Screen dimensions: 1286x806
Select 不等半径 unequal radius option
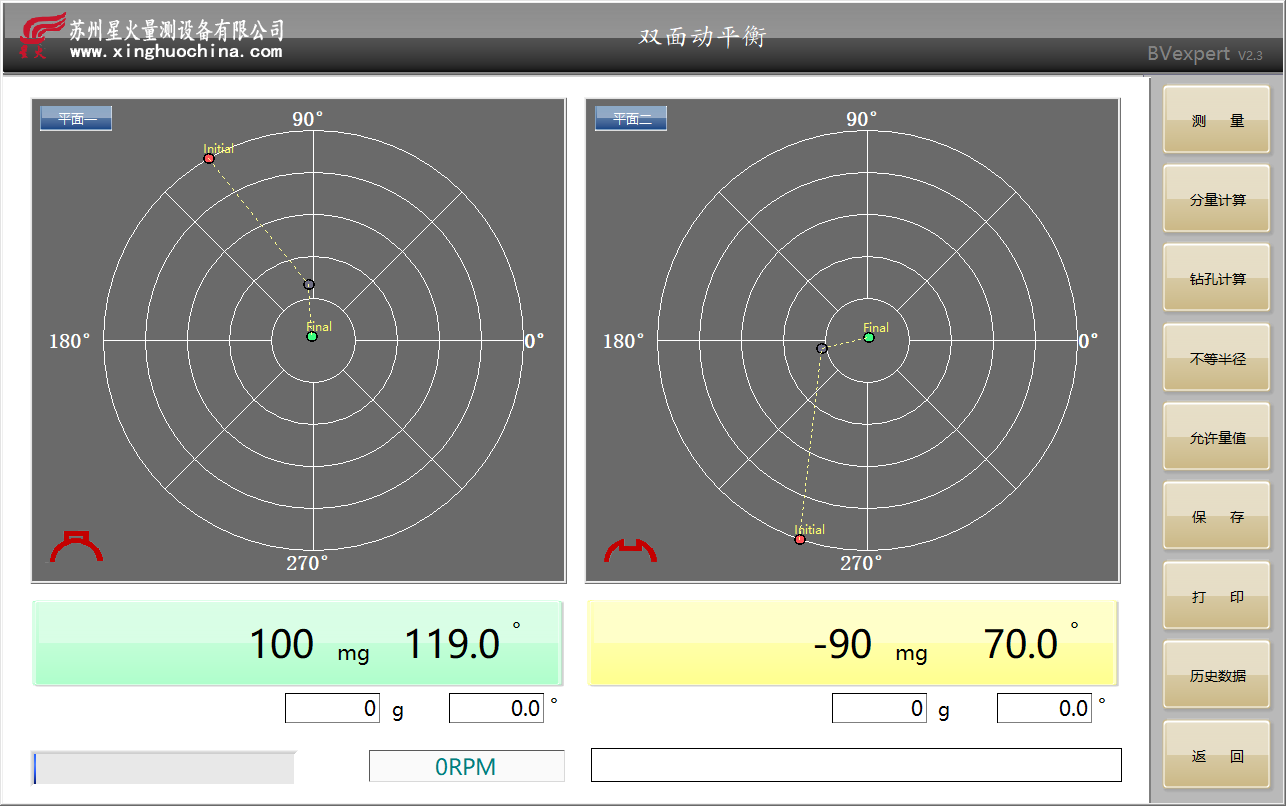tap(1216, 358)
